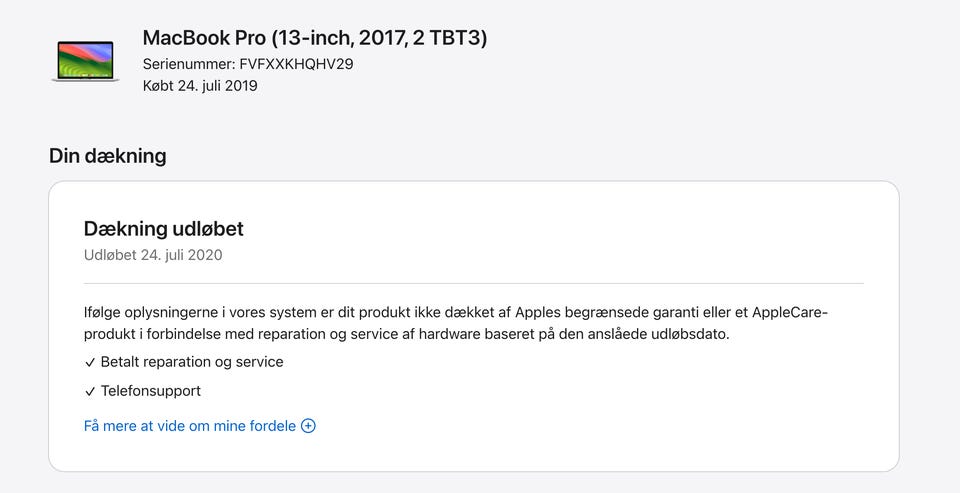Click the word 'fordele' in the blue link
Screen dimensions: 960x493
point(273,426)
